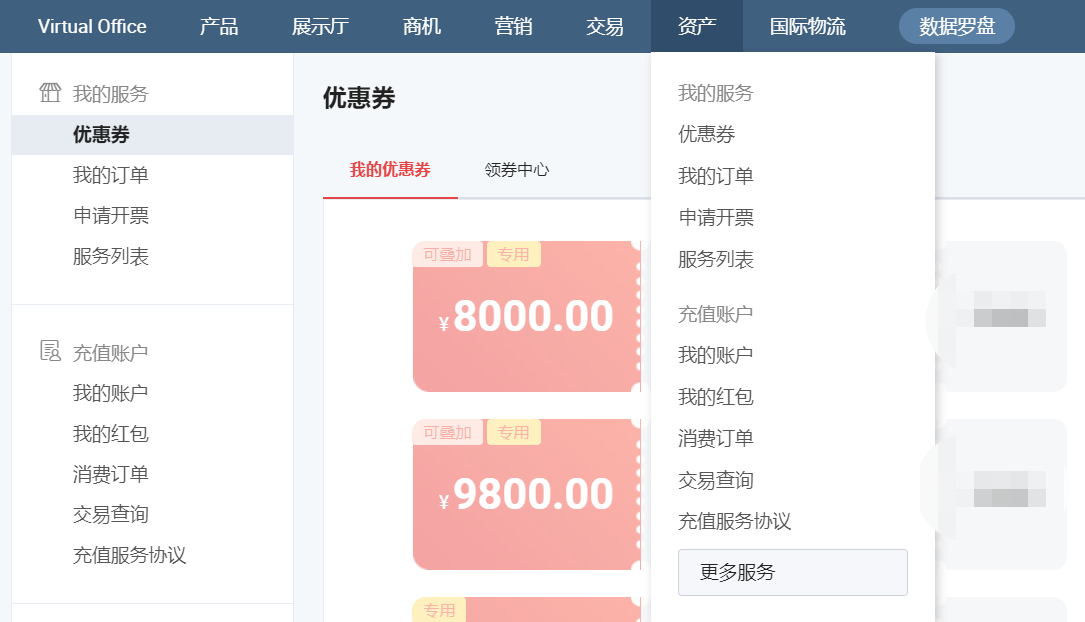Choose 我的红包 in the 资产 dropdown
Viewport: 1085px width, 622px height.
[715, 396]
